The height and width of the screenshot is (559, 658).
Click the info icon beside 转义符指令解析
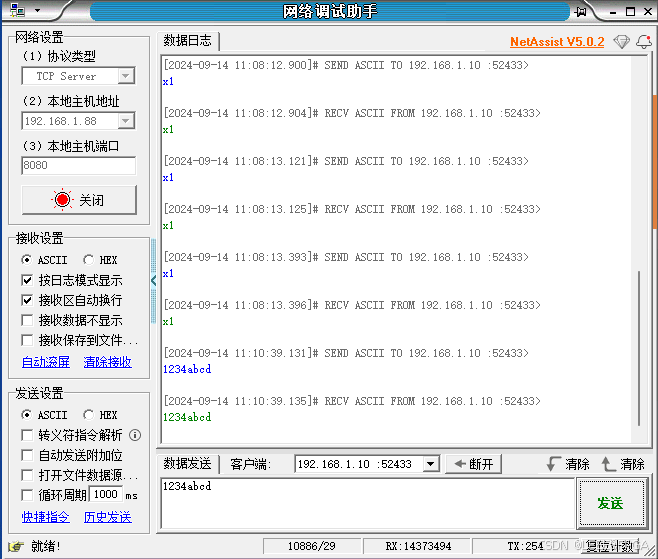[135, 435]
